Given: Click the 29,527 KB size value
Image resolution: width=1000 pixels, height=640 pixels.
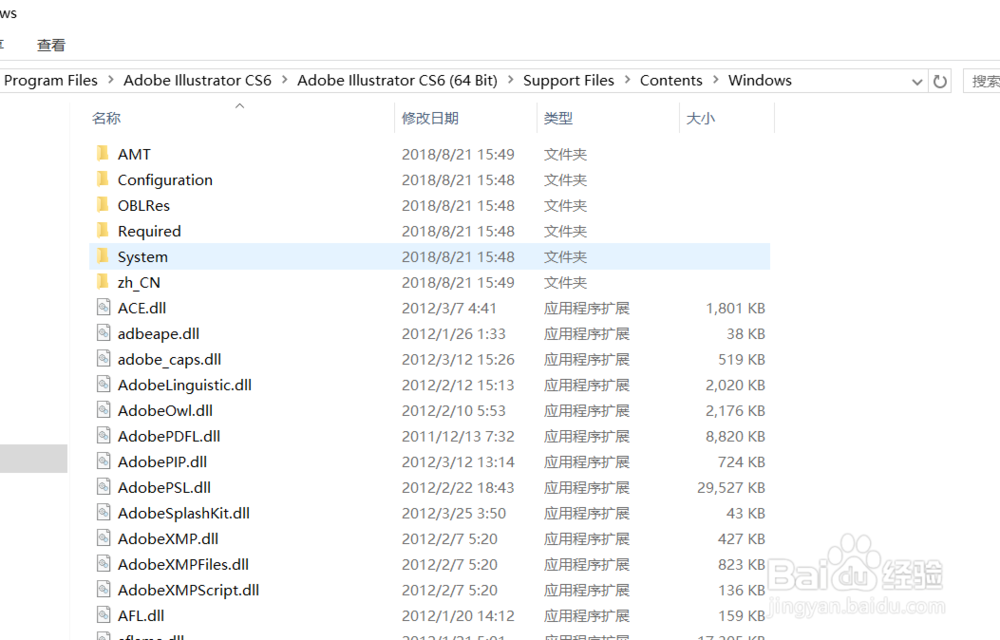Looking at the screenshot, I should [731, 488].
